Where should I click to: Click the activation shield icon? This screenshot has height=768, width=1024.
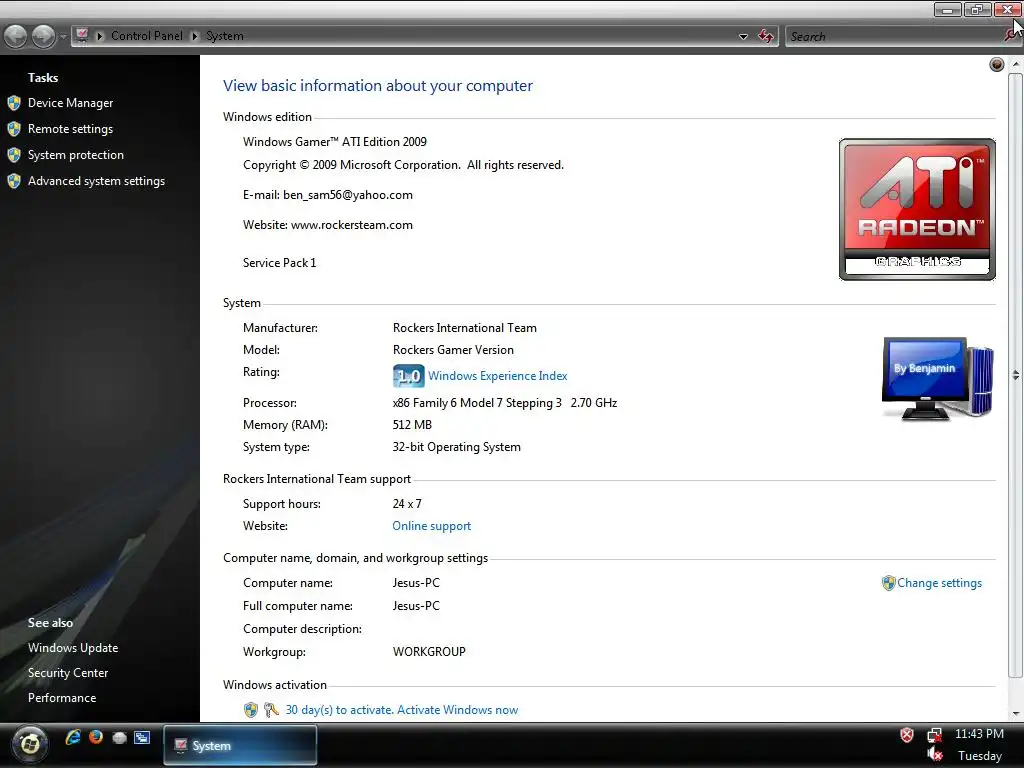251,710
